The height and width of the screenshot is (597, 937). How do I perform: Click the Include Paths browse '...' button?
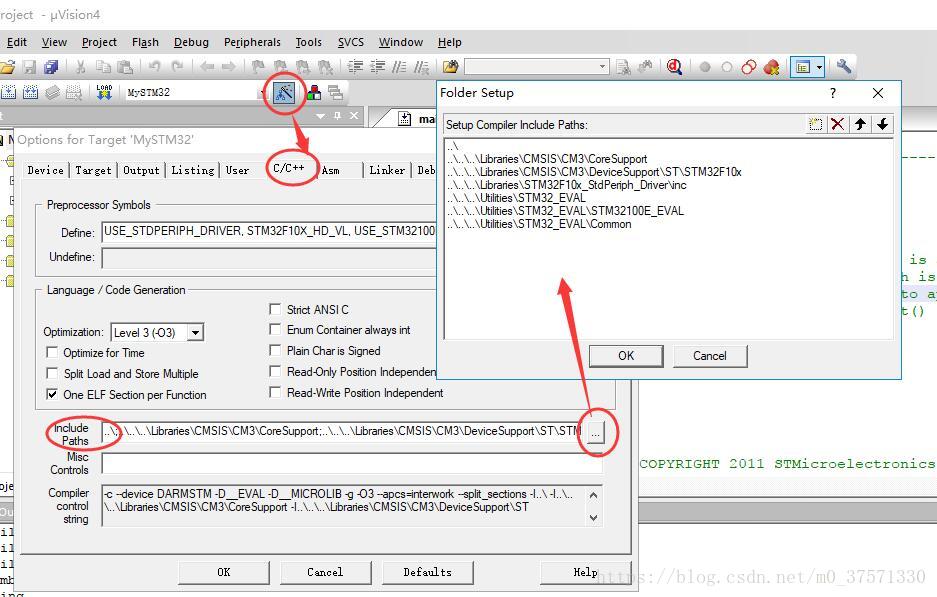596,431
